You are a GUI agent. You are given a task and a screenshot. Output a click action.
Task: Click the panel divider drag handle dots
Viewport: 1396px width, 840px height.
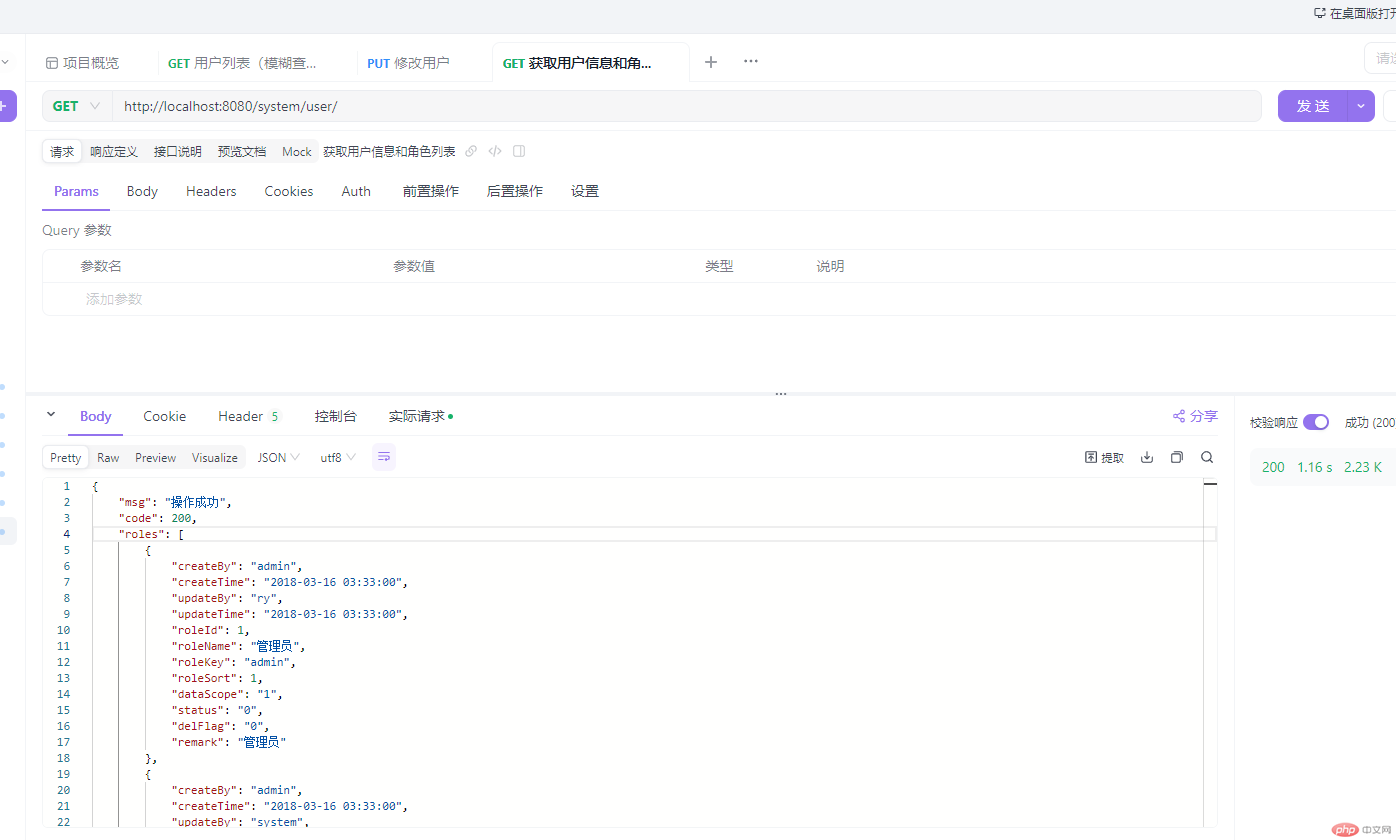click(x=781, y=394)
